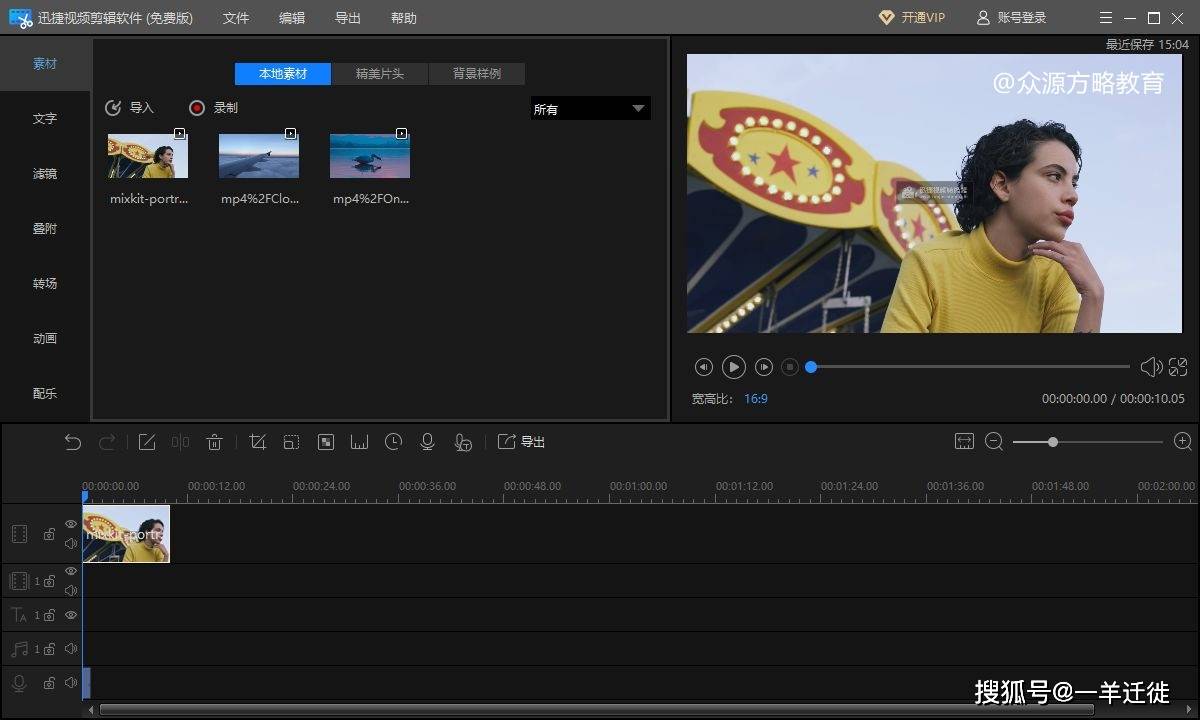Open the 文字 sidebar panel
This screenshot has width=1200, height=720.
(45, 118)
